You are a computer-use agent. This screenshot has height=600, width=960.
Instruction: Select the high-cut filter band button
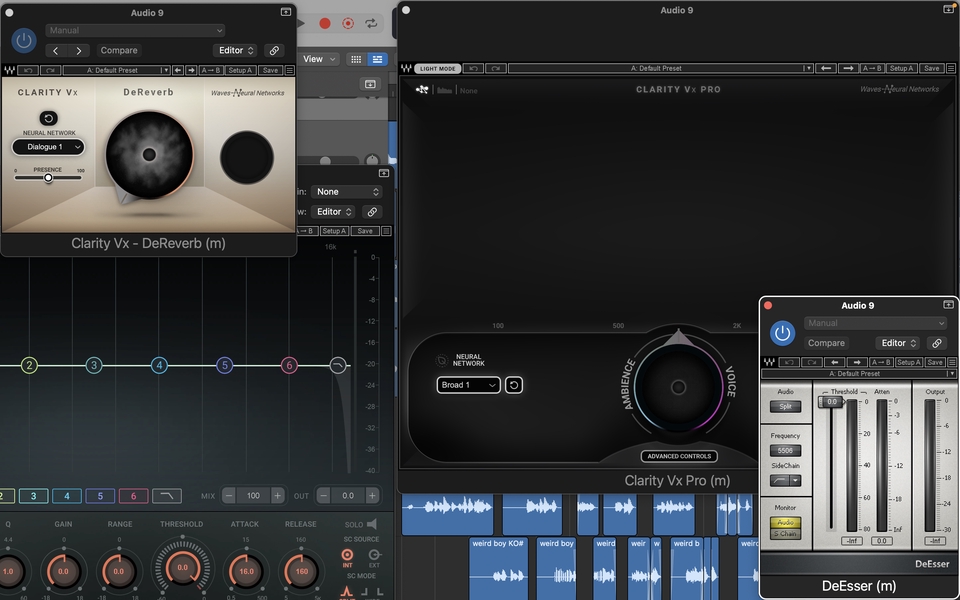tap(166, 496)
